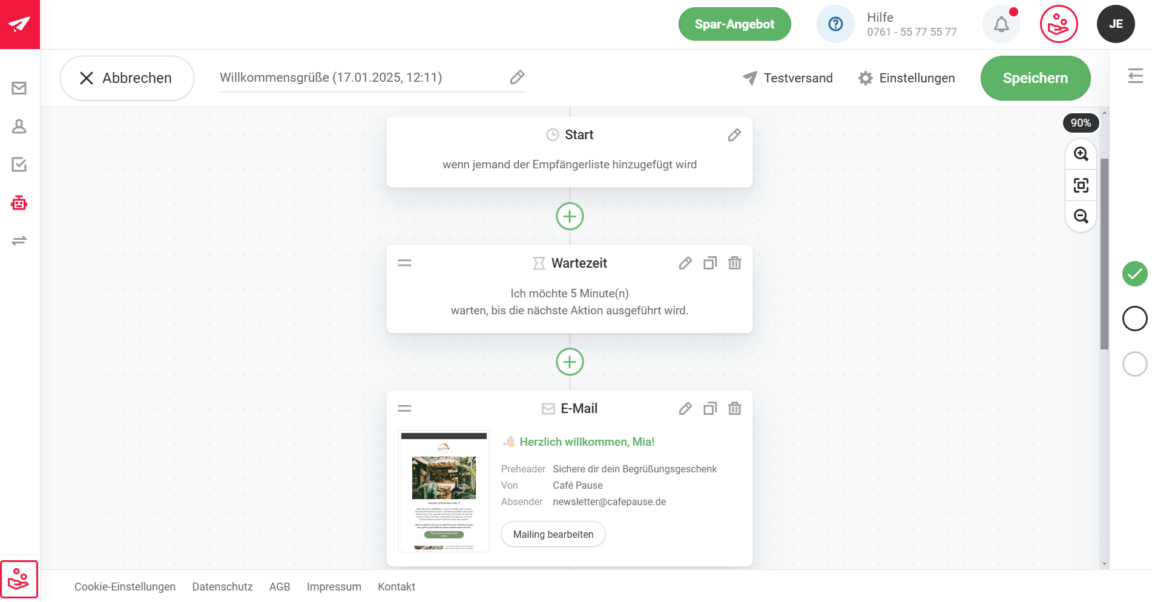Select the dark outlined step circle

(1134, 318)
